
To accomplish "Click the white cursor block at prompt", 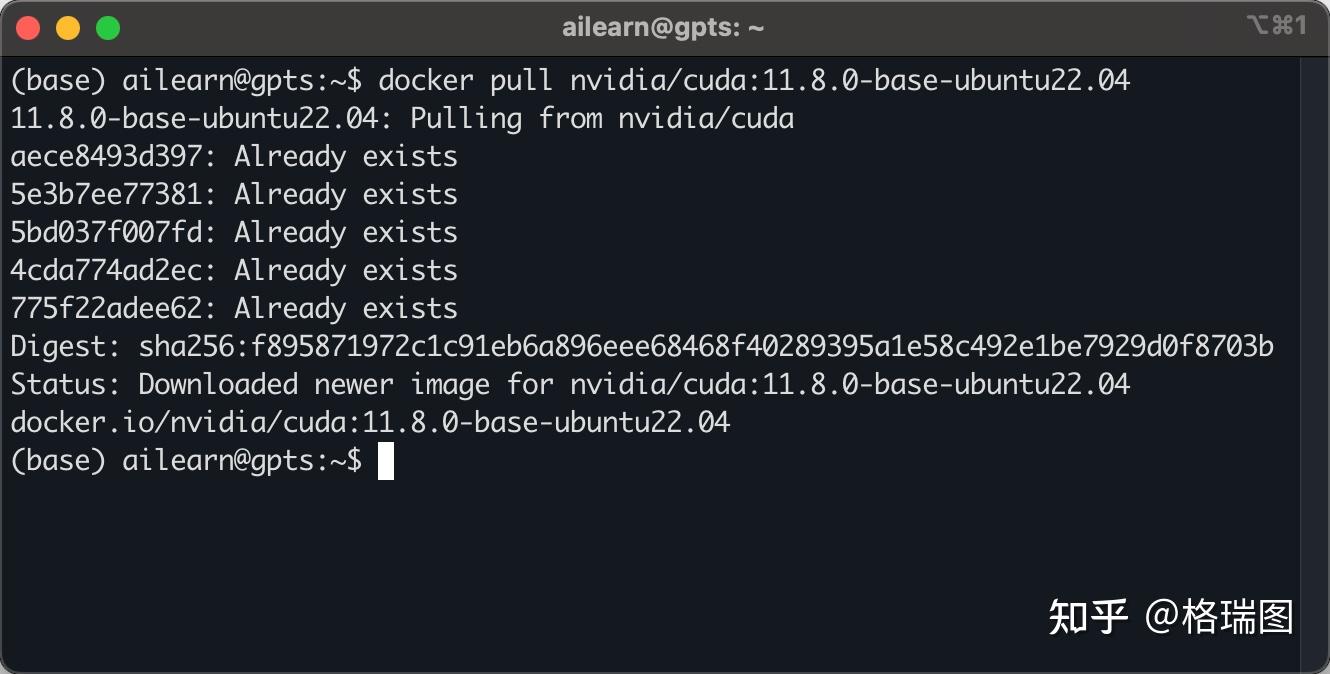I will (x=386, y=461).
